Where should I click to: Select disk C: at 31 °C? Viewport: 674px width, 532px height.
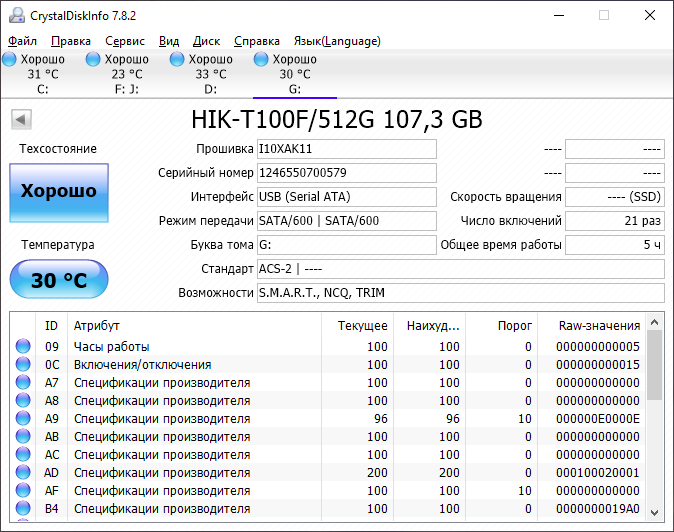pos(43,74)
